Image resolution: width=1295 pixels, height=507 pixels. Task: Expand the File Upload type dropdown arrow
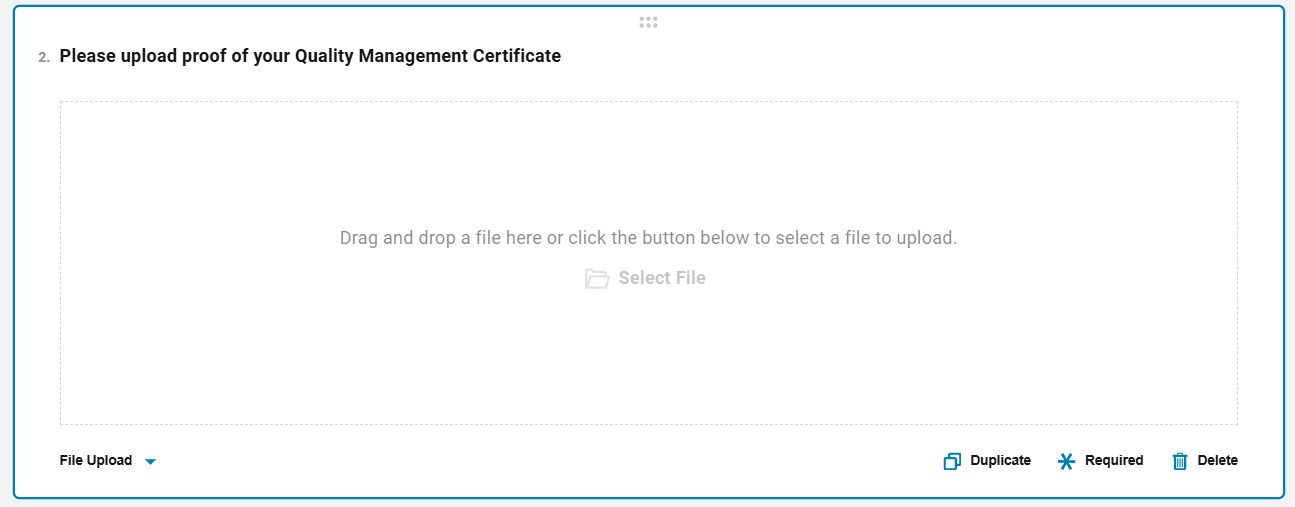coord(150,462)
